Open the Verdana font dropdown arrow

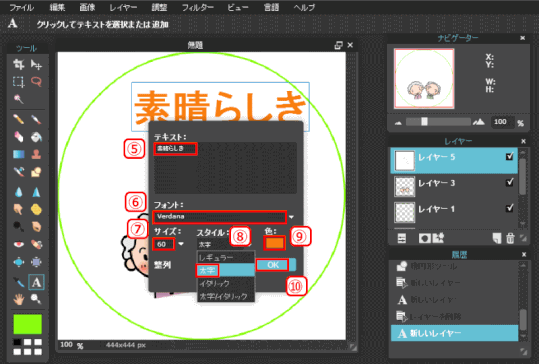[x=291, y=217]
